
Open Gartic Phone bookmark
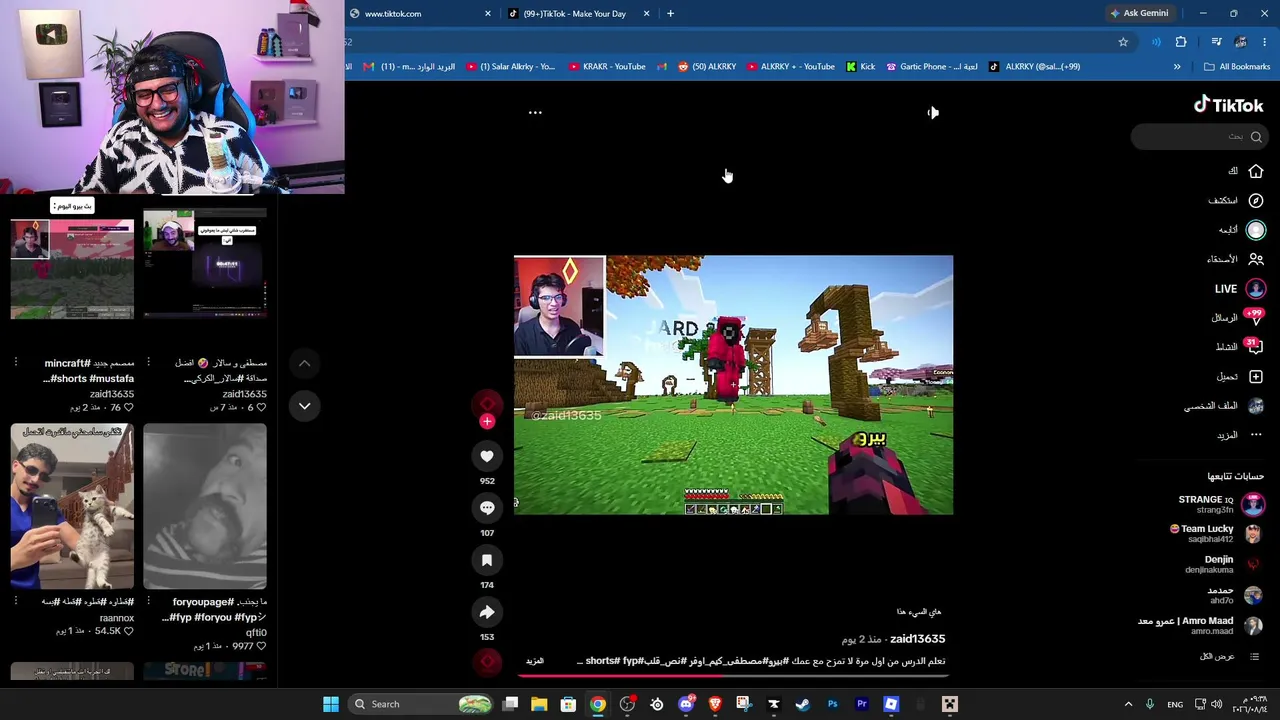(932, 67)
